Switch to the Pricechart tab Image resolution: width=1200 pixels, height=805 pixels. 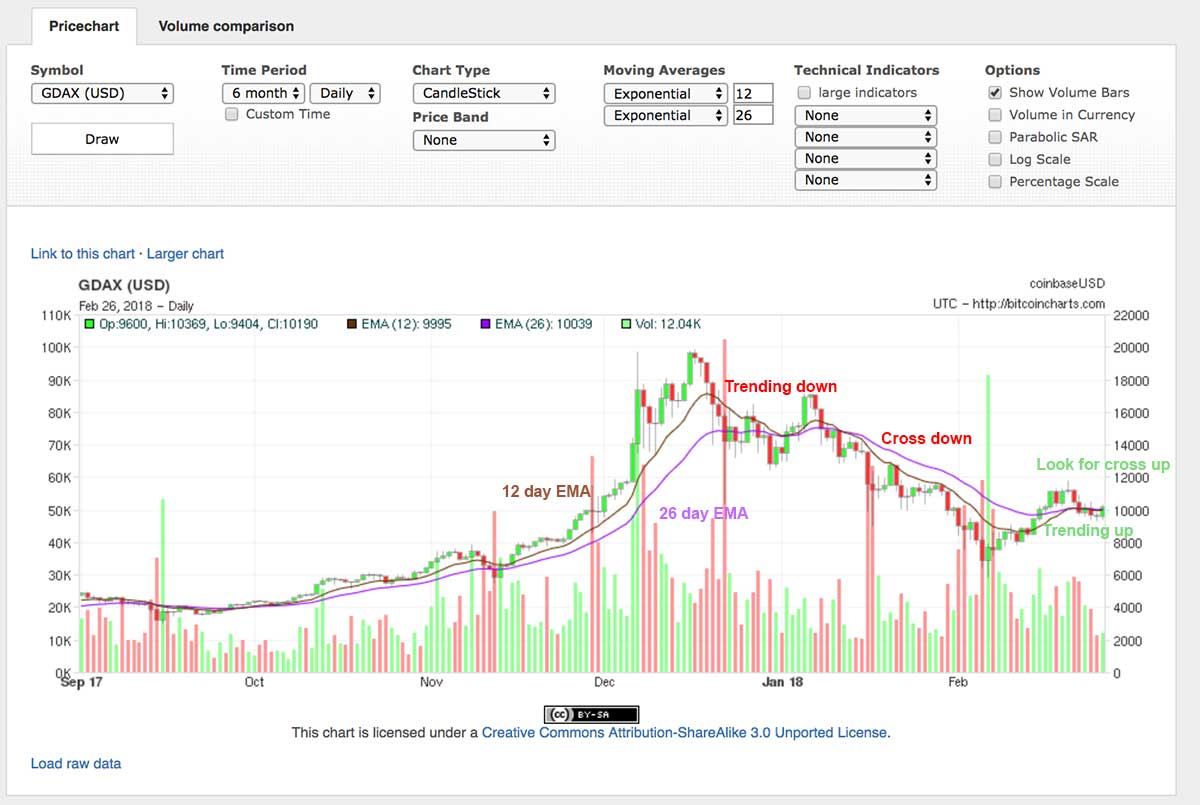point(83,26)
